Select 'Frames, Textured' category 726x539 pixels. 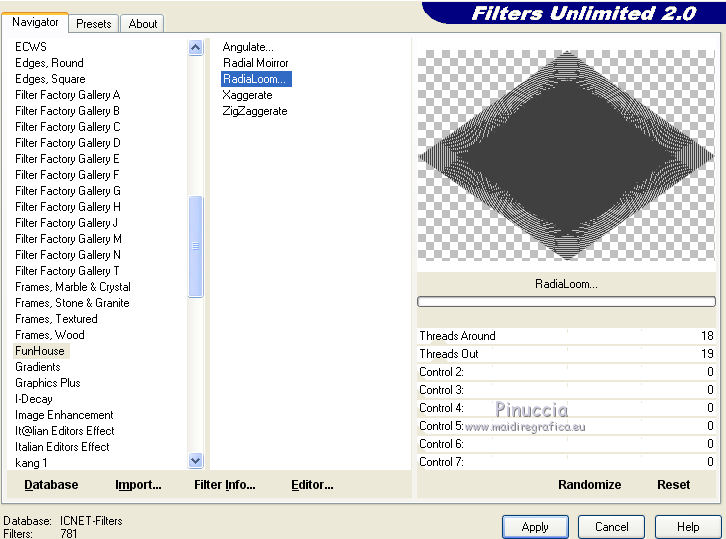[x=56, y=319]
